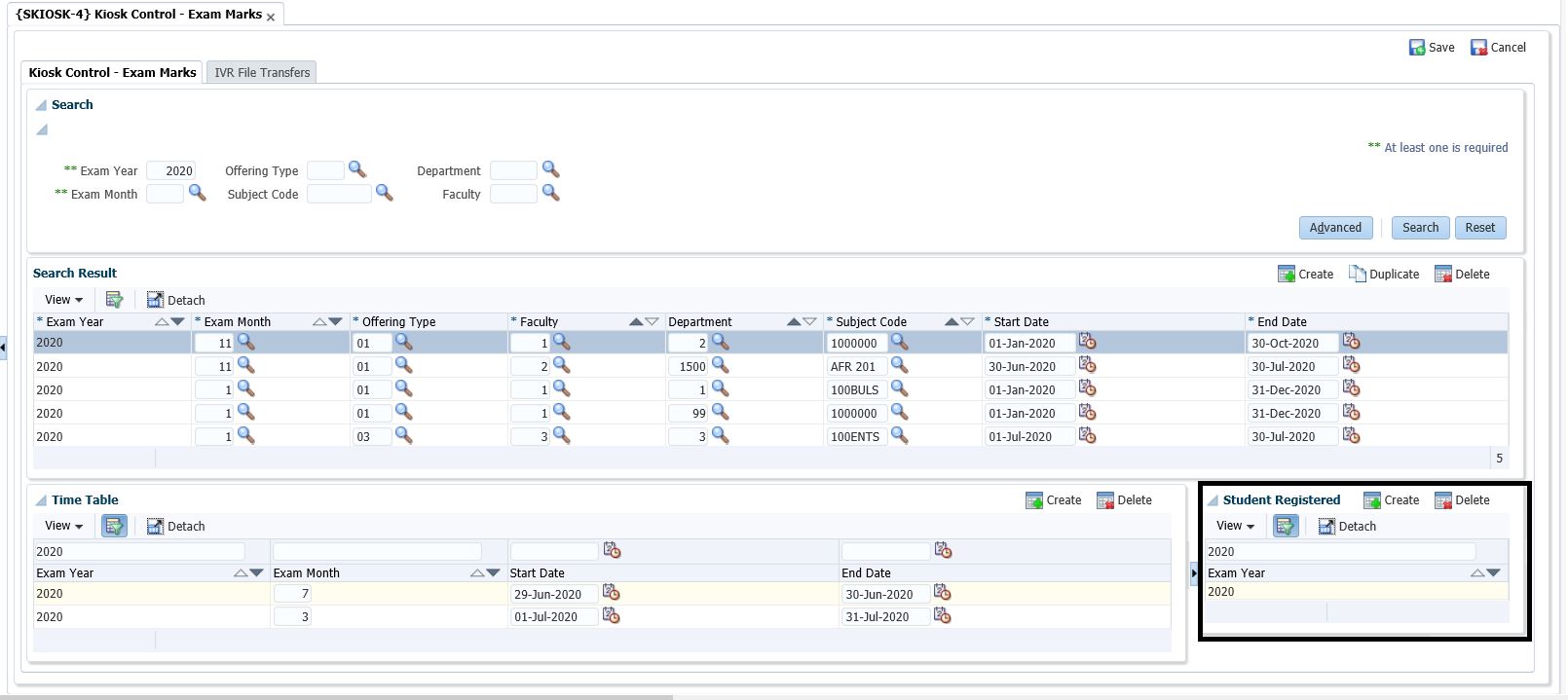The width and height of the screenshot is (1568, 700).
Task: Click the Reset button
Action: tap(1479, 227)
